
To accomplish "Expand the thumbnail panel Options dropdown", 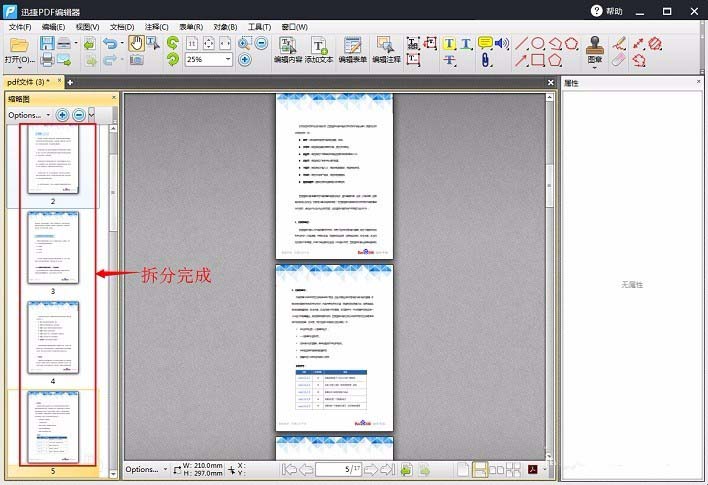I will pyautogui.click(x=30, y=115).
